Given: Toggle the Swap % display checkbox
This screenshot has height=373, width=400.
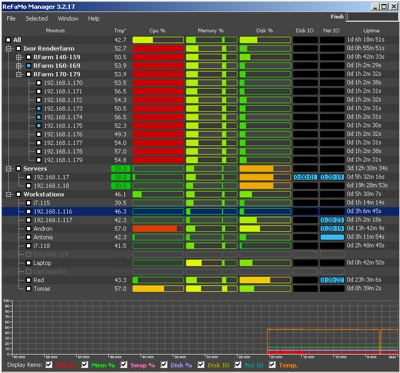Looking at the screenshot, I should pyautogui.click(x=124, y=365).
